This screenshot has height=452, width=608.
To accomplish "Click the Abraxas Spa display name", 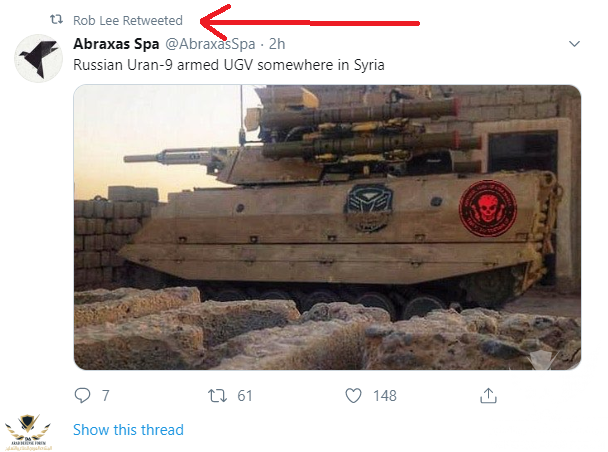I will pyautogui.click(x=116, y=44).
